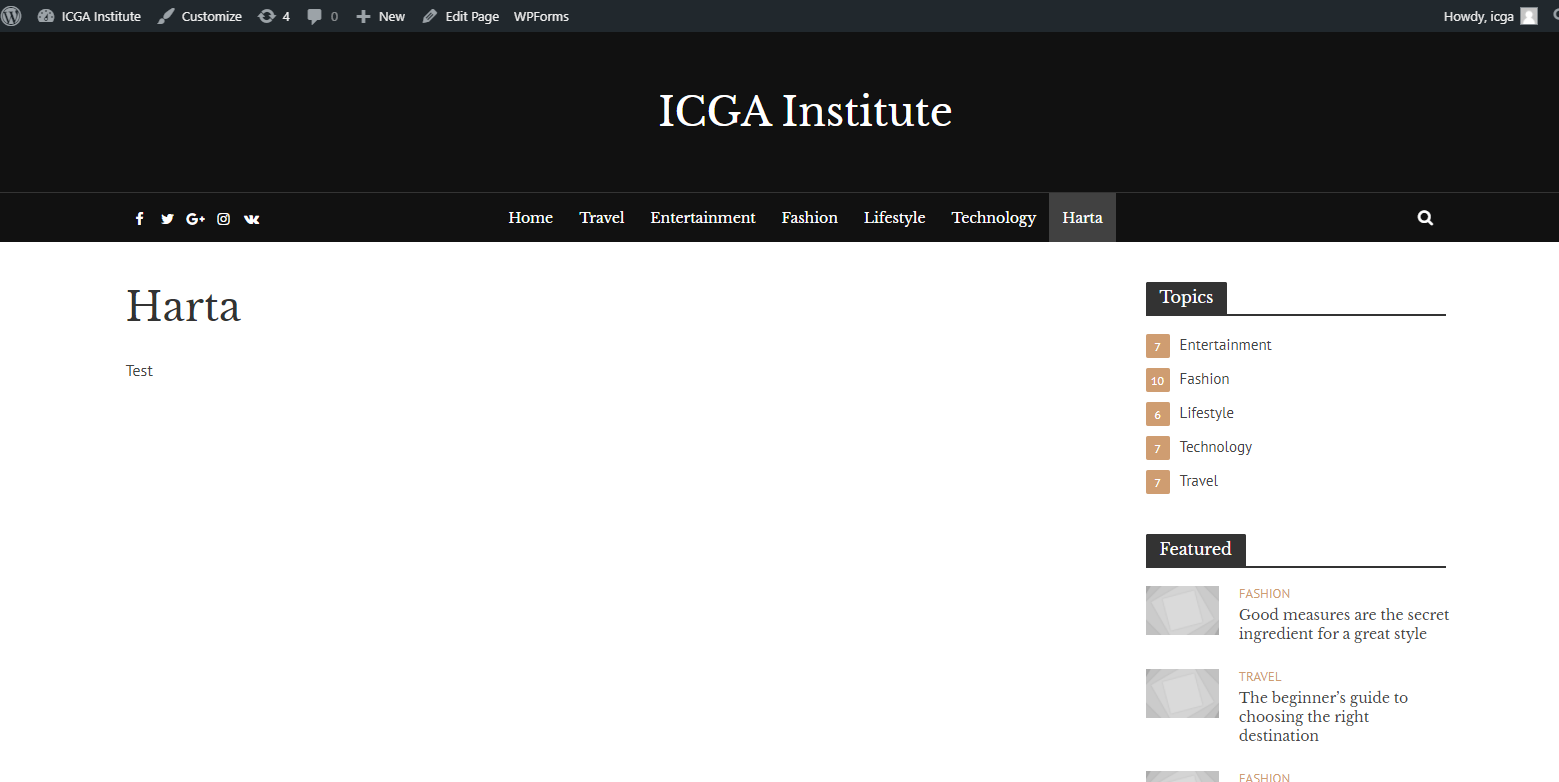Open the Instagram social icon link

pos(223,219)
